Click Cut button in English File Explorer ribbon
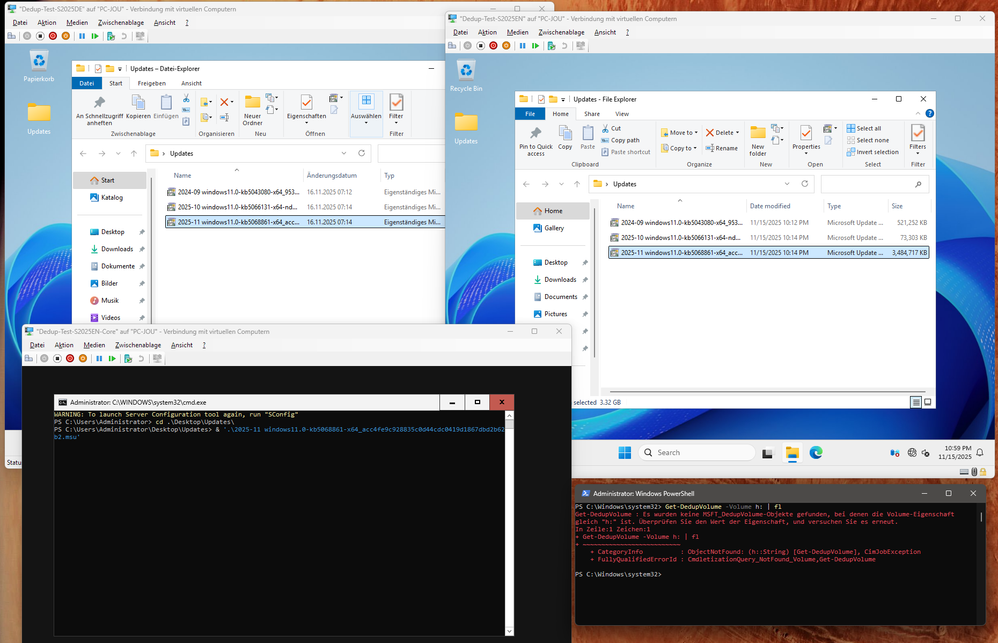 pos(611,129)
